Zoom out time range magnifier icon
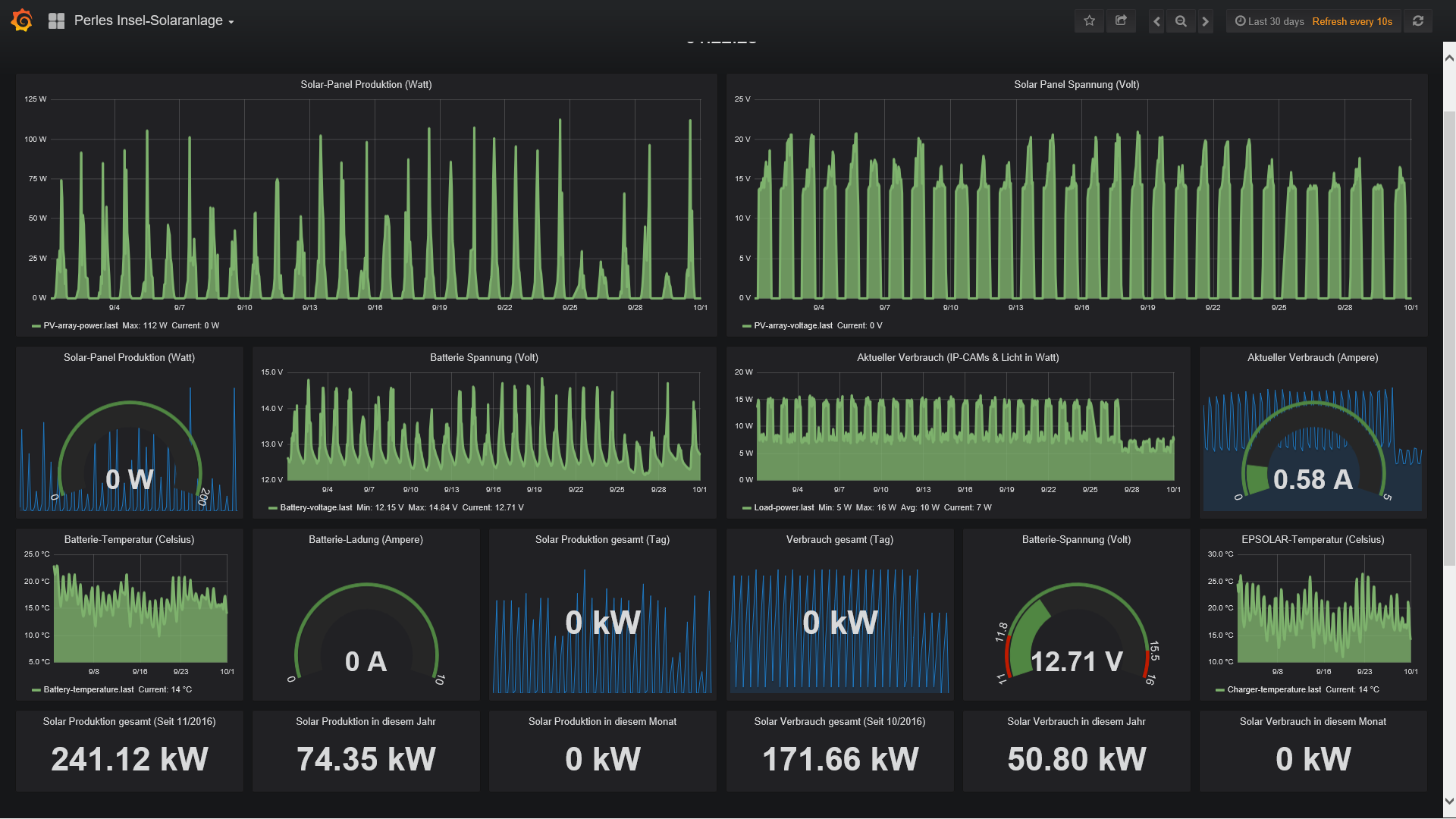The height and width of the screenshot is (819, 1456). pos(1181,21)
